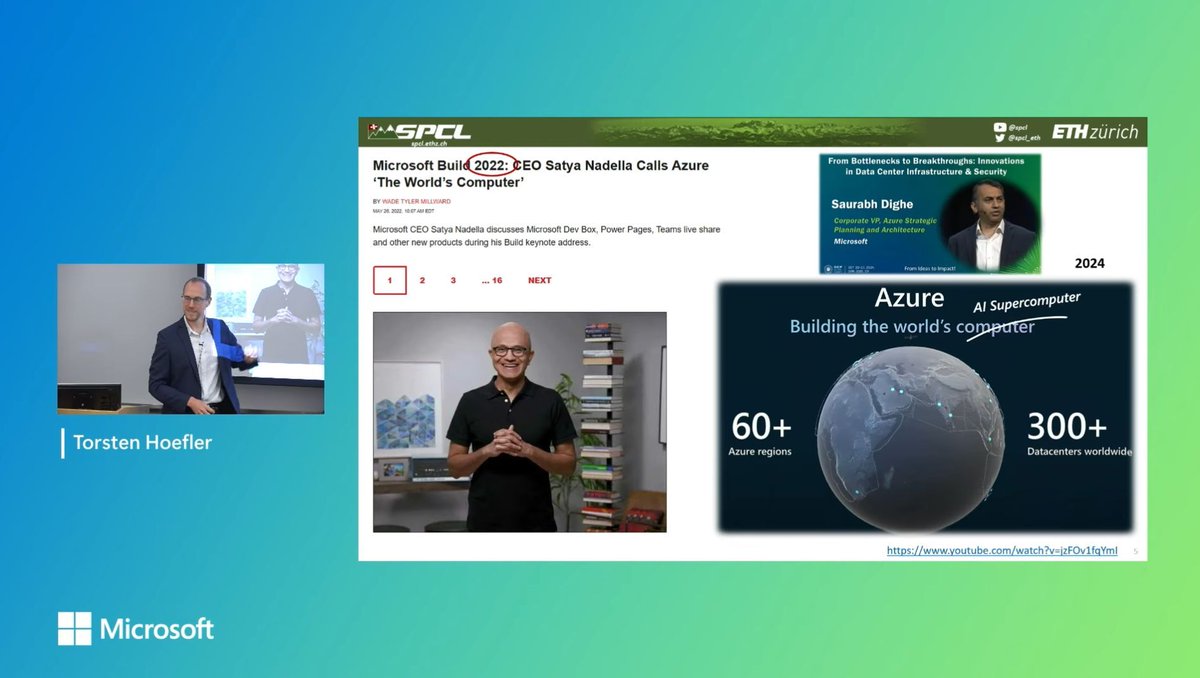Viewport: 1200px width, 678px height.
Task: Click the ETH zürich logo
Action: [1093, 132]
